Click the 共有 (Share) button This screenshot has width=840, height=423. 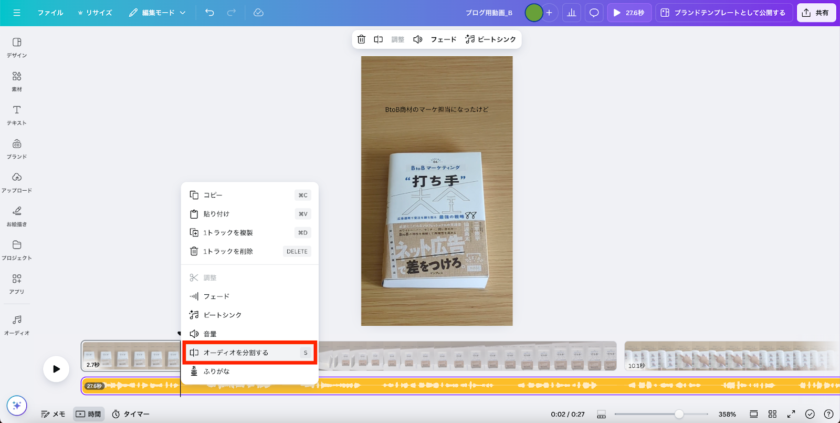(x=817, y=13)
